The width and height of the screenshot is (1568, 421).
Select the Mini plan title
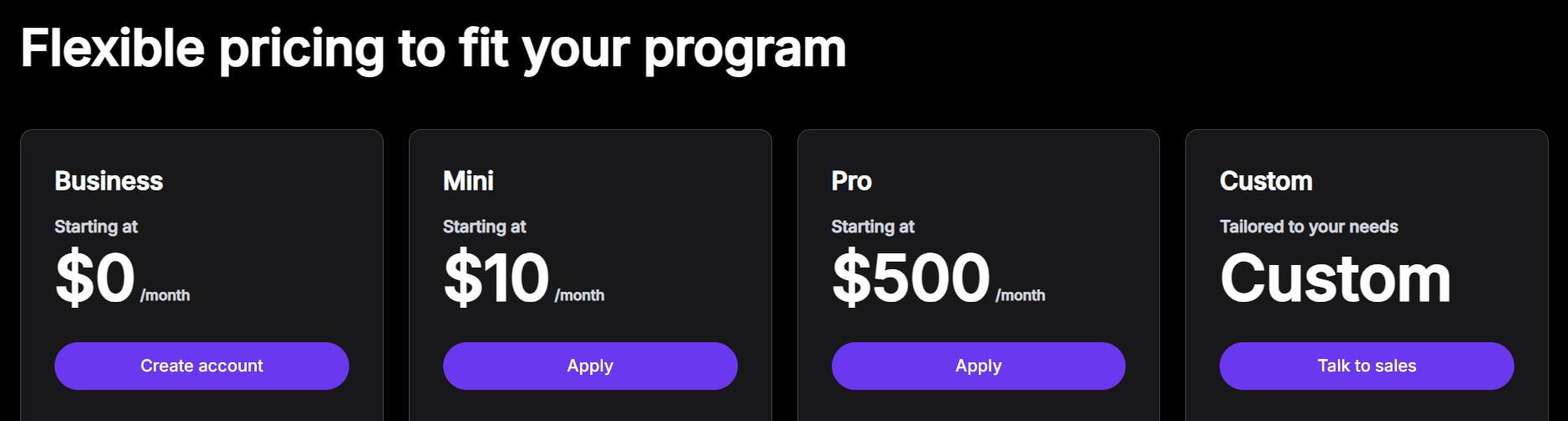pyautogui.click(x=468, y=181)
